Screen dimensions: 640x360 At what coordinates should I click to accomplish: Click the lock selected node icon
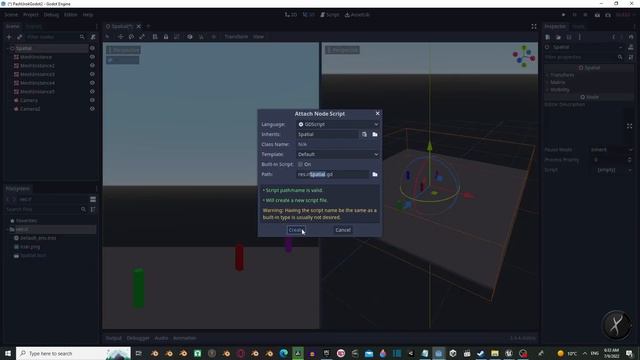pos(166,37)
